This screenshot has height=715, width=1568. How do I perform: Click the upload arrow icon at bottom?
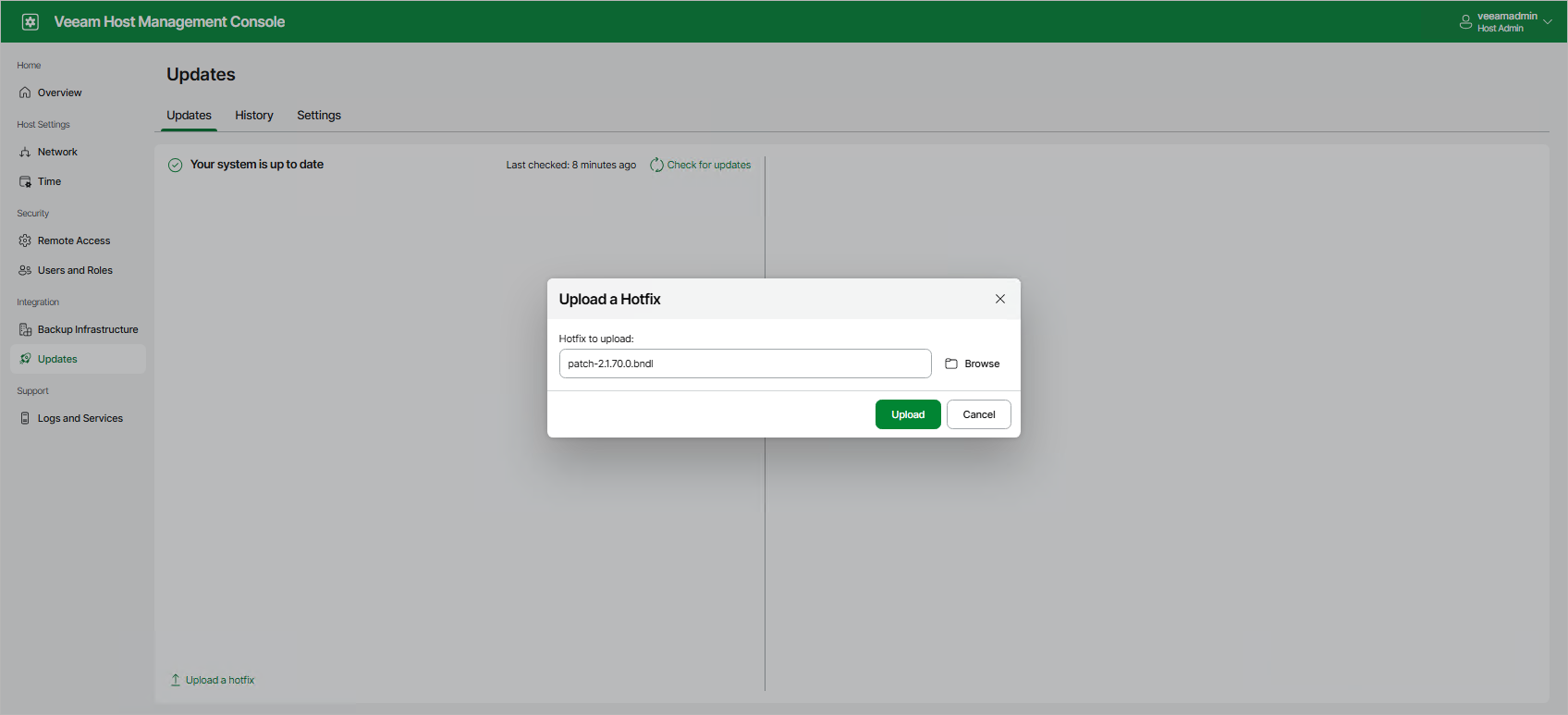176,680
